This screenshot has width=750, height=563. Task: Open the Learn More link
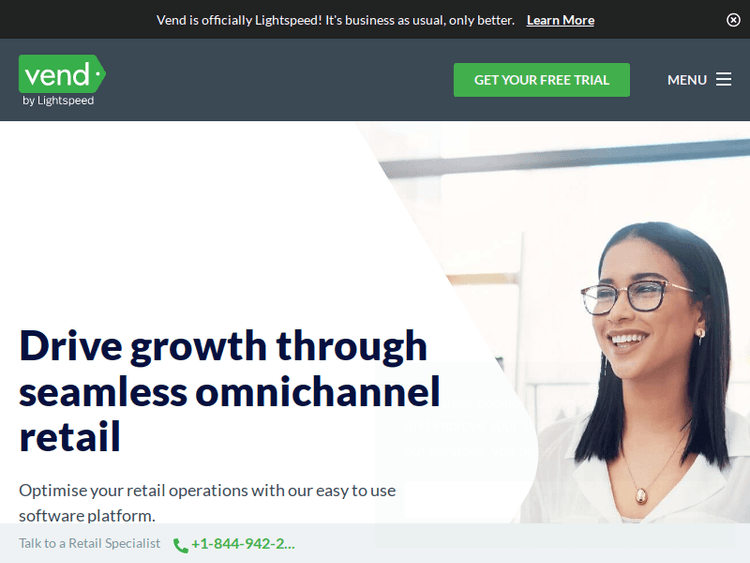coord(560,20)
